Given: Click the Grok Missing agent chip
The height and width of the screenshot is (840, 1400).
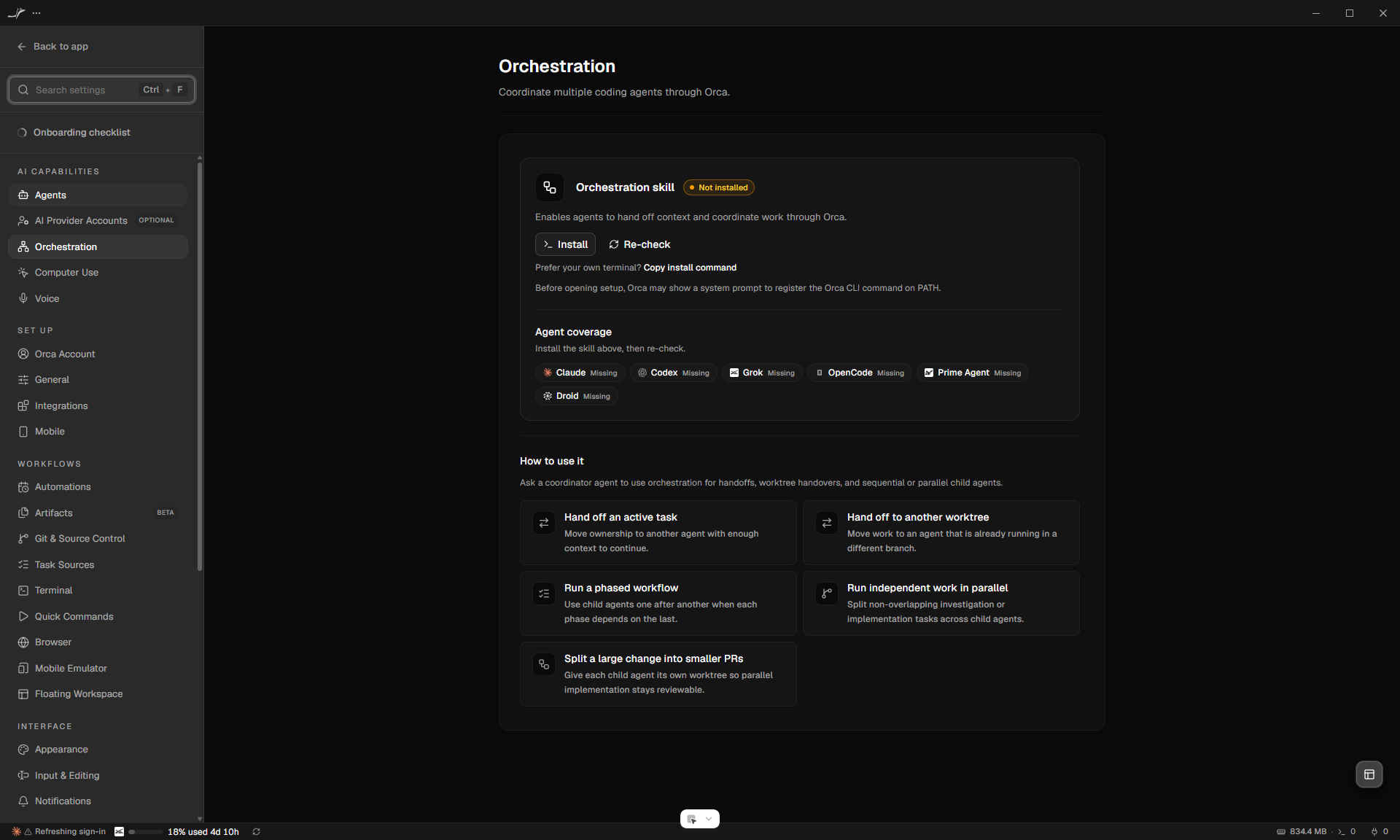Looking at the screenshot, I should [762, 373].
